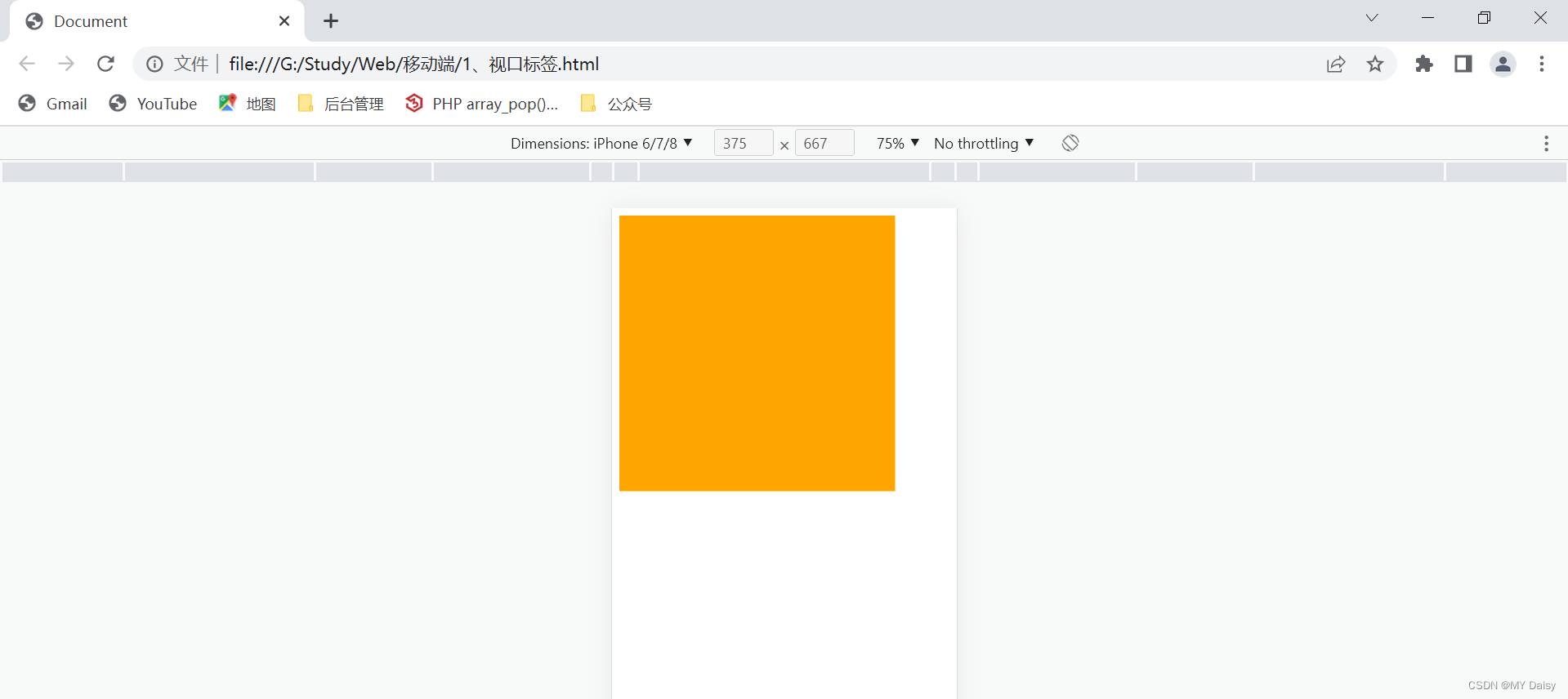Screen dimensions: 1568x699
Task: Click the viewport height field 667
Action: click(824, 144)
